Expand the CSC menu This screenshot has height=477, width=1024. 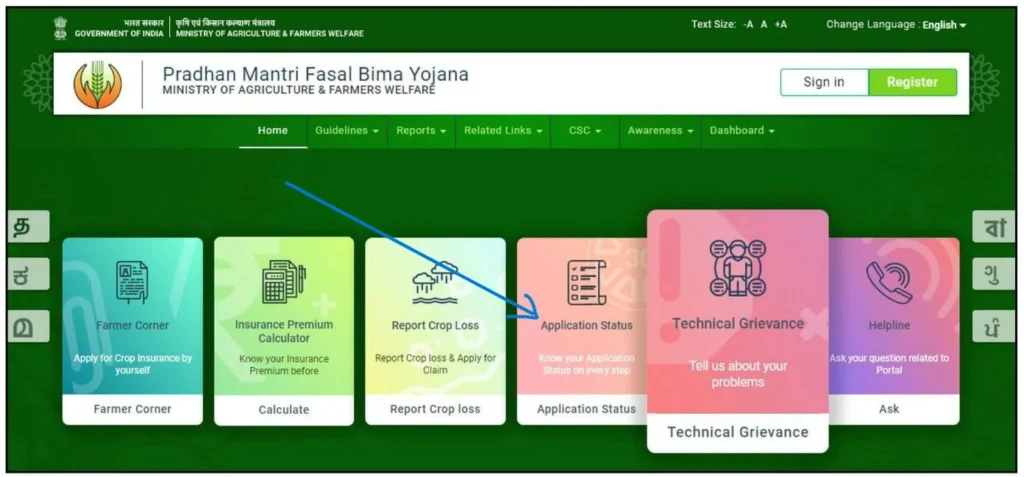pos(584,131)
